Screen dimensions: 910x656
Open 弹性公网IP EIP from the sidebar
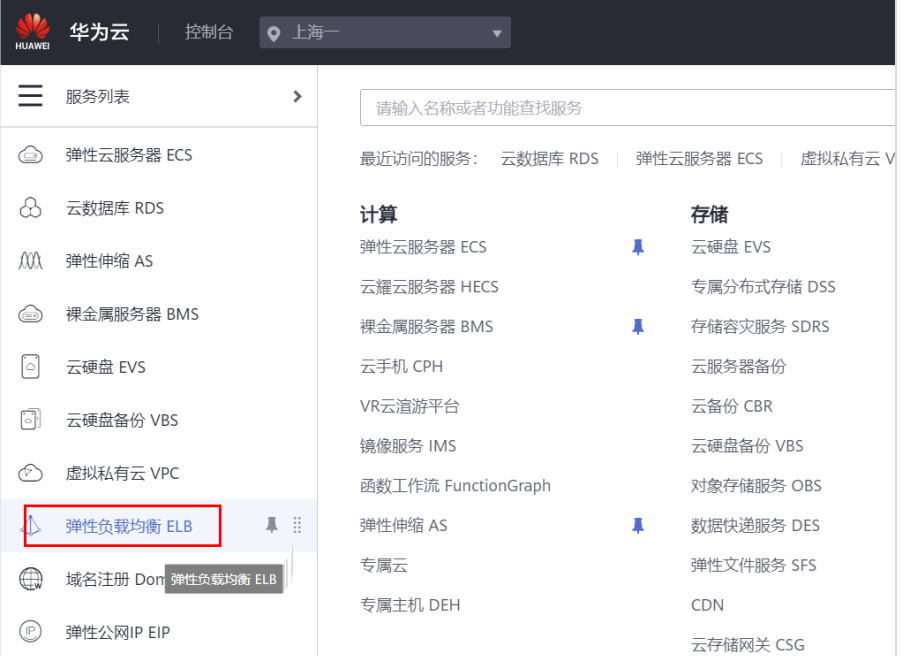click(x=118, y=632)
